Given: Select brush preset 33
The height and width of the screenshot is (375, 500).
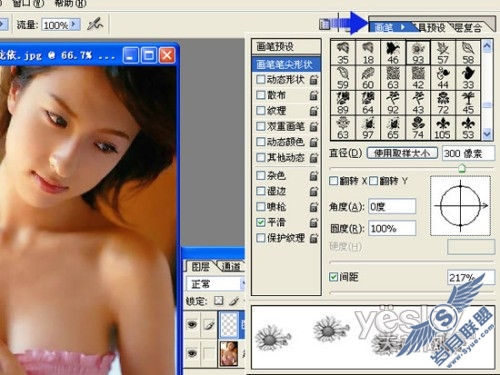Looking at the screenshot, I should coord(468,77).
